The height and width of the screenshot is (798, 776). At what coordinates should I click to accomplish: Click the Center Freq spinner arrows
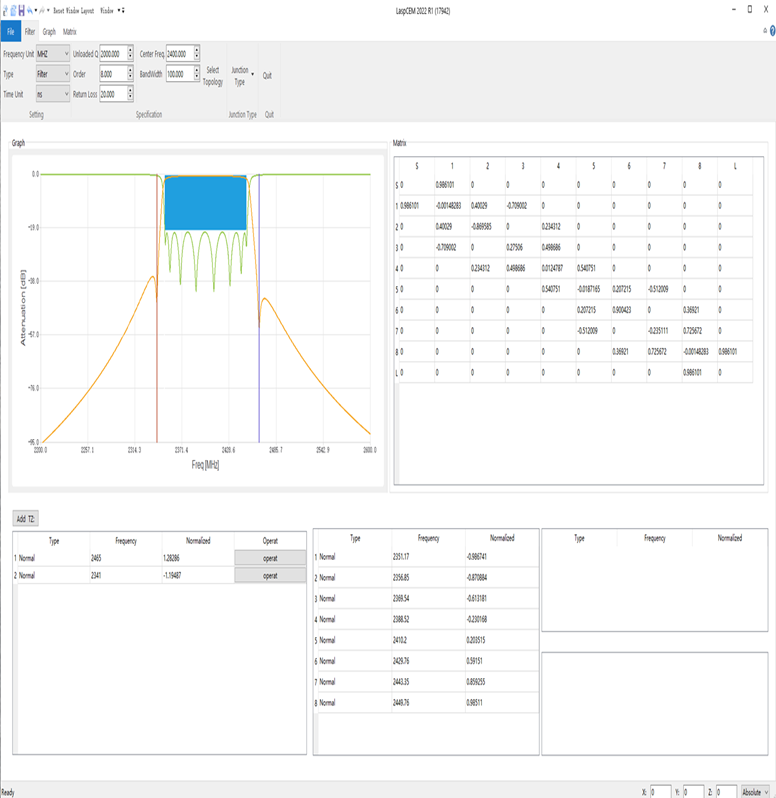click(197, 53)
